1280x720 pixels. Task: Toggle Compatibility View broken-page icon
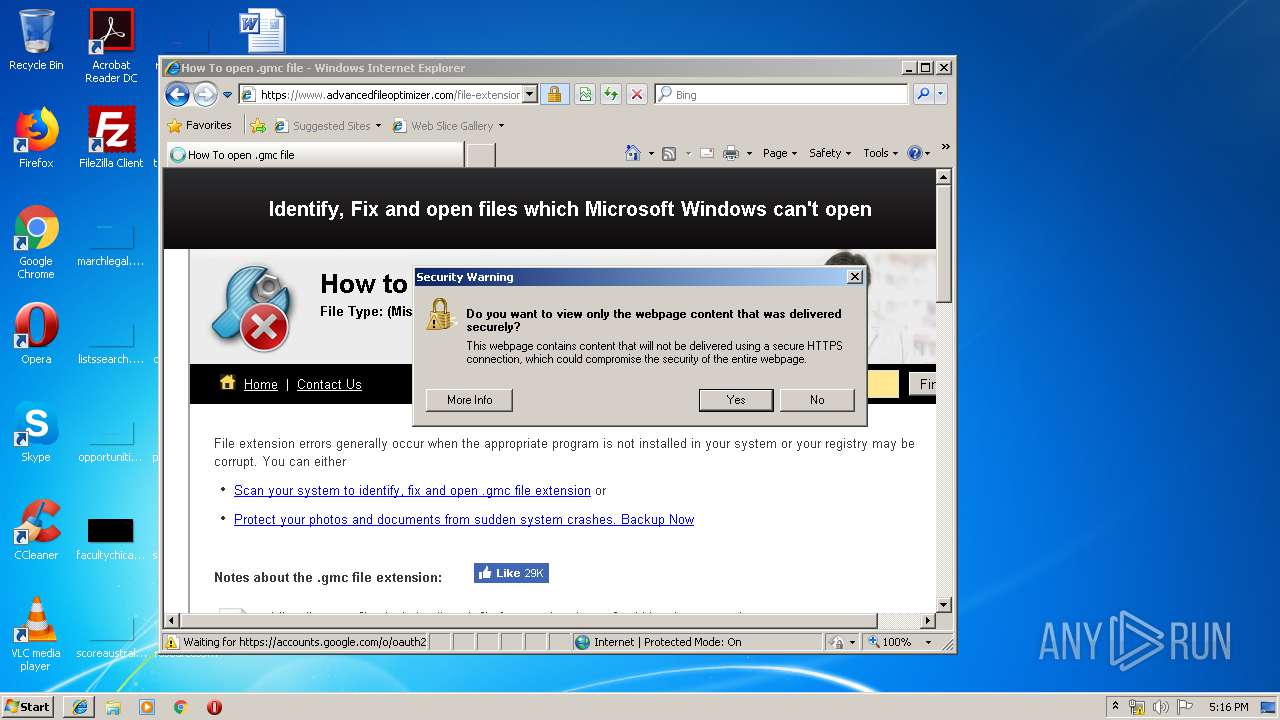pyautogui.click(x=585, y=95)
